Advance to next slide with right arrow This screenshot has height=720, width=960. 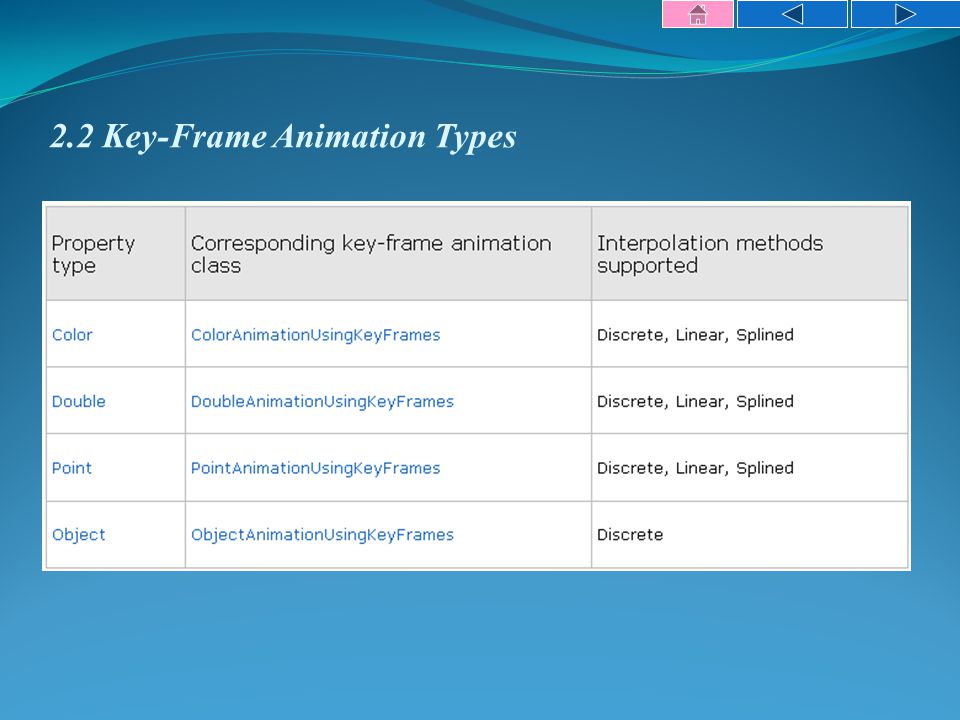tap(905, 14)
